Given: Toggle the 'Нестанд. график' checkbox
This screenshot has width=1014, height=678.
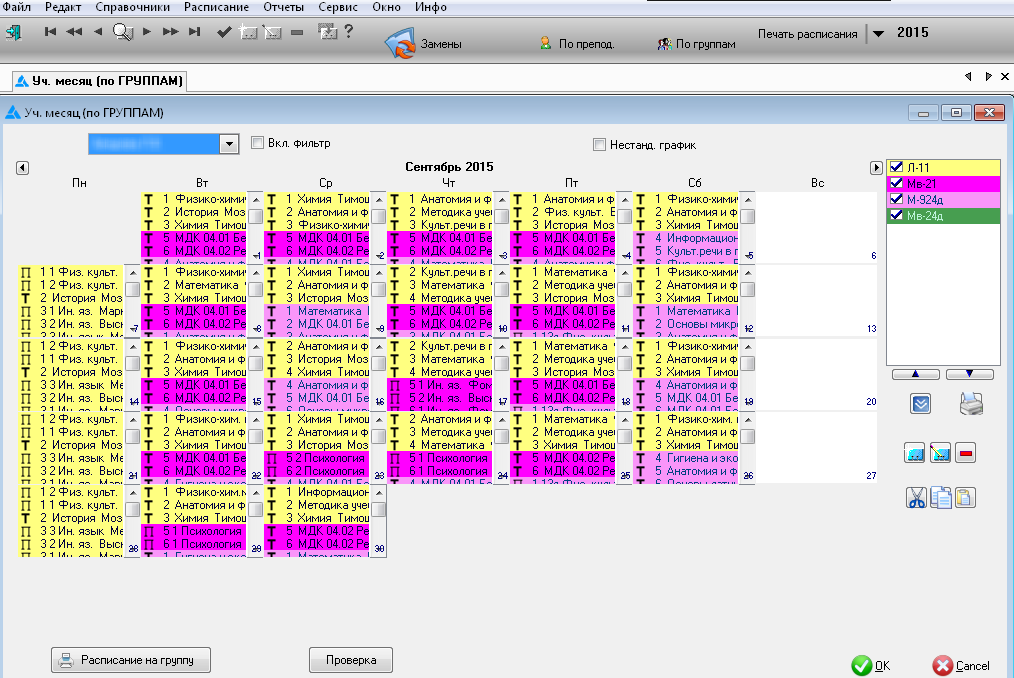Looking at the screenshot, I should 600,144.
